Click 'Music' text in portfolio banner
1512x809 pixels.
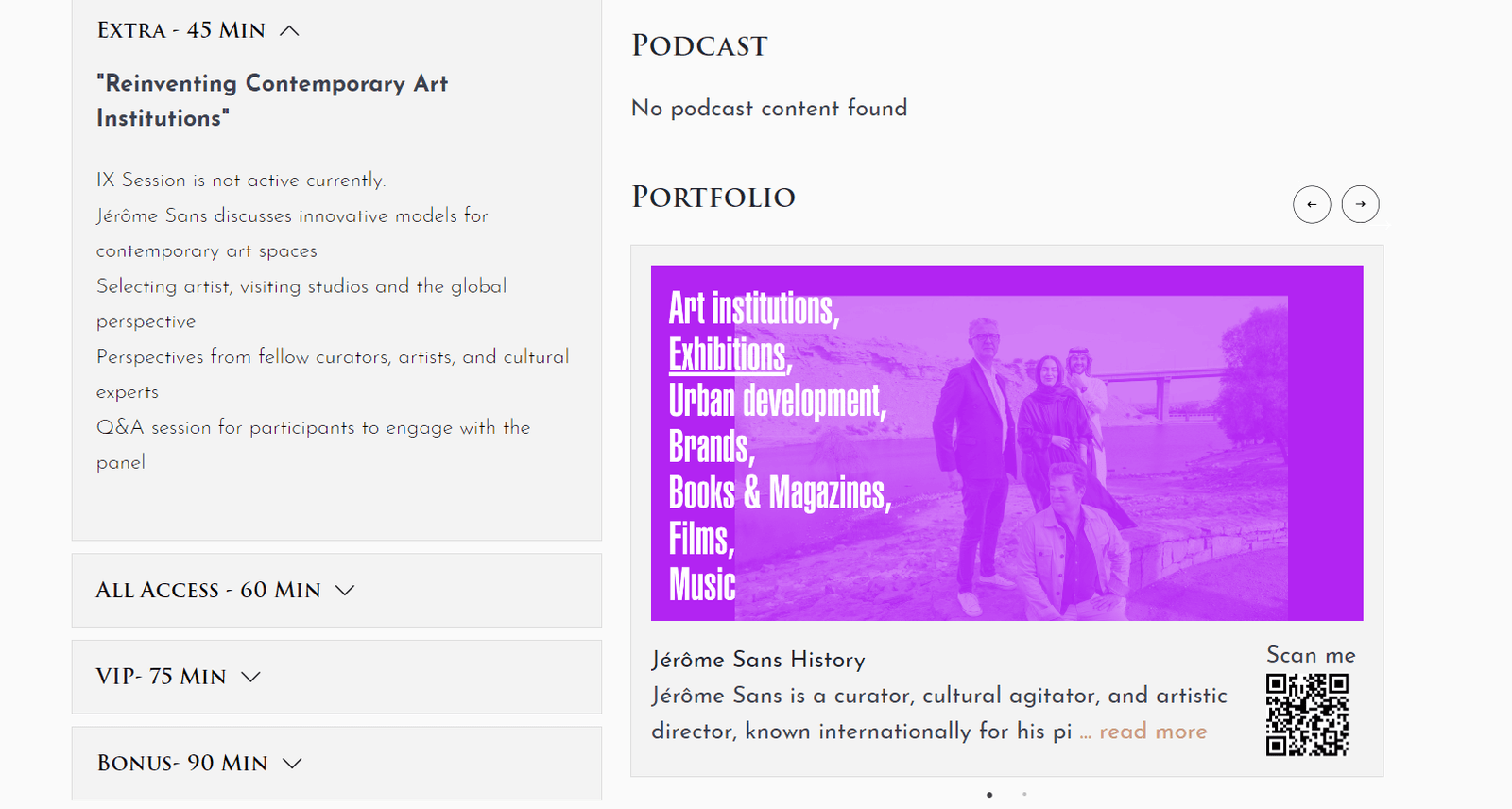(x=702, y=584)
